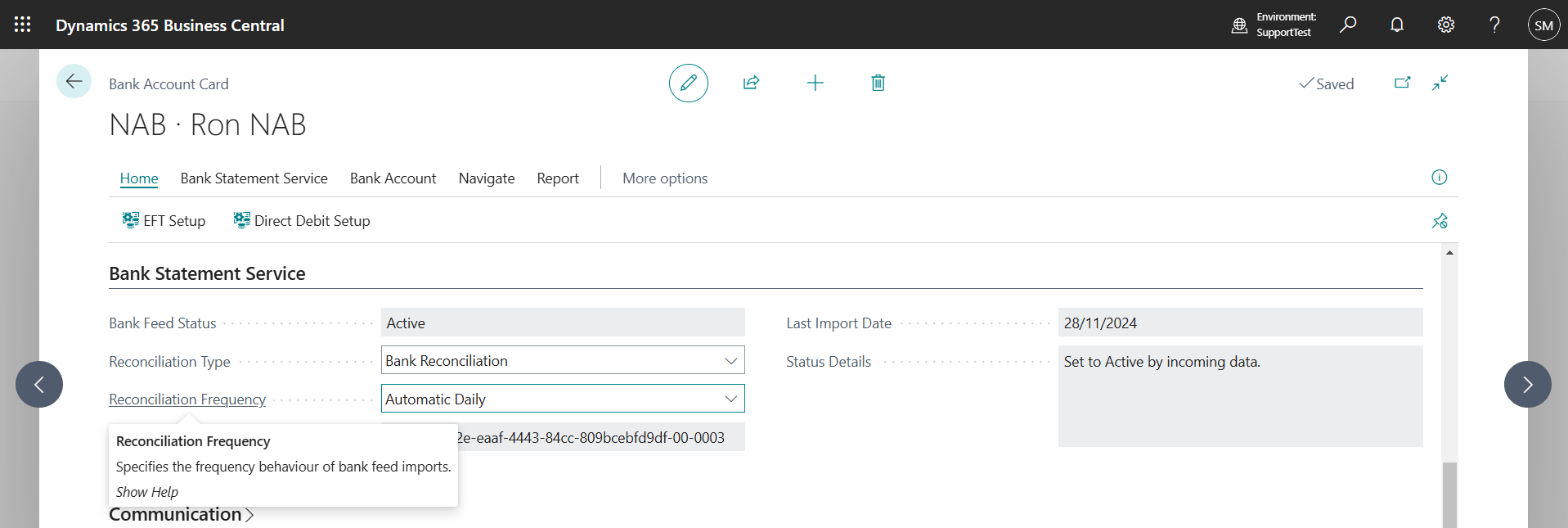The image size is (1568, 528).
Task: Click the scrollbar up arrow
Action: (x=1449, y=253)
